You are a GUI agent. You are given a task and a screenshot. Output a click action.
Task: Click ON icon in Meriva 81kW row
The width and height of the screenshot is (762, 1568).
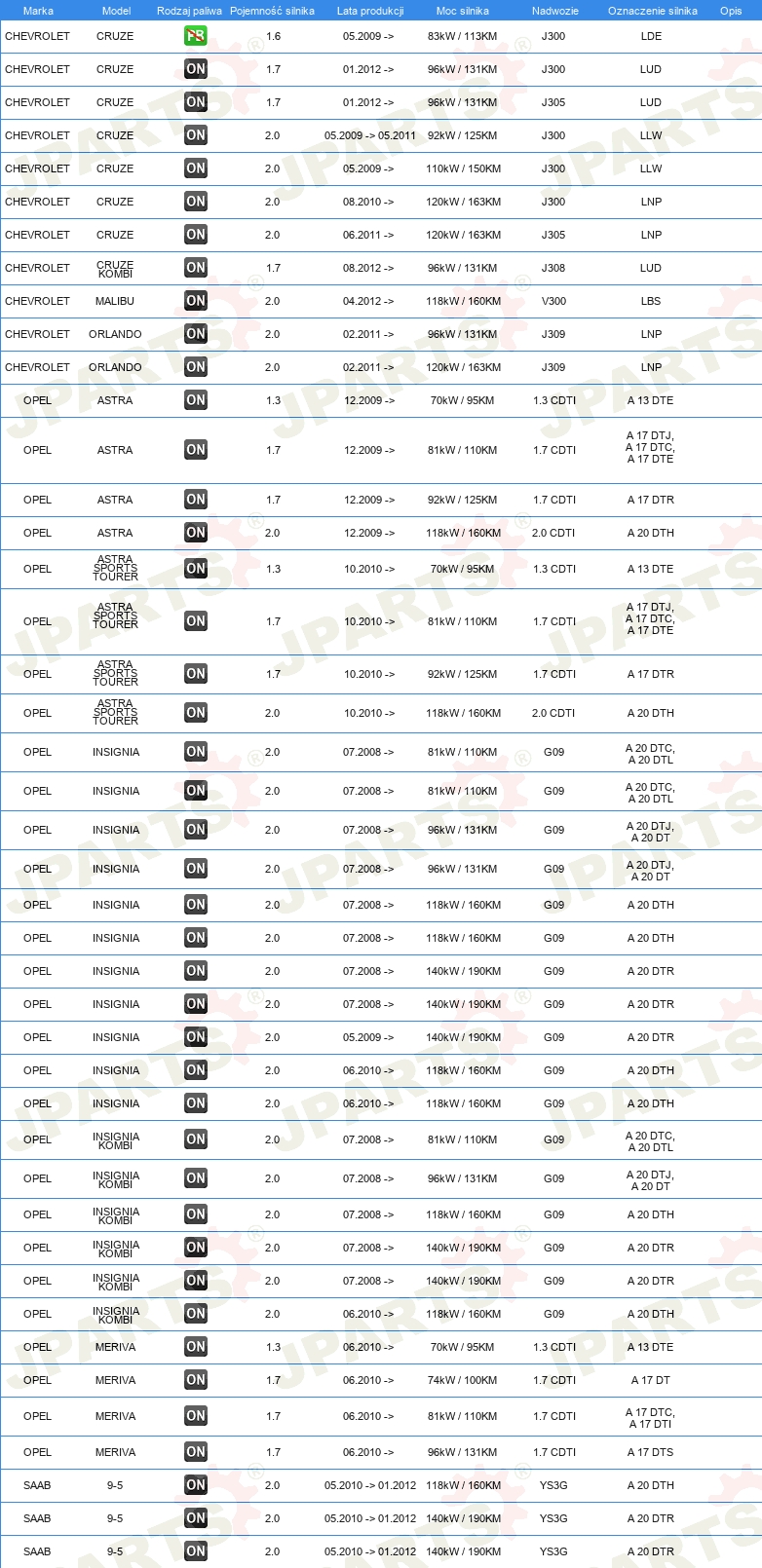pos(196,1416)
